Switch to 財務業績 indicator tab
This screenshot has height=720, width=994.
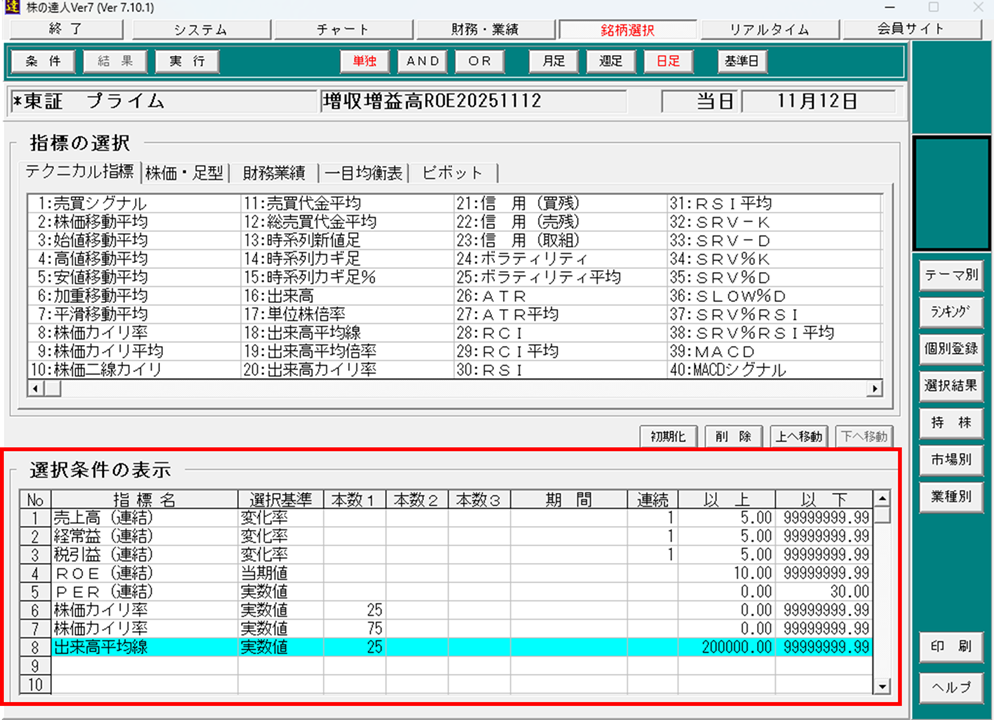(x=275, y=172)
